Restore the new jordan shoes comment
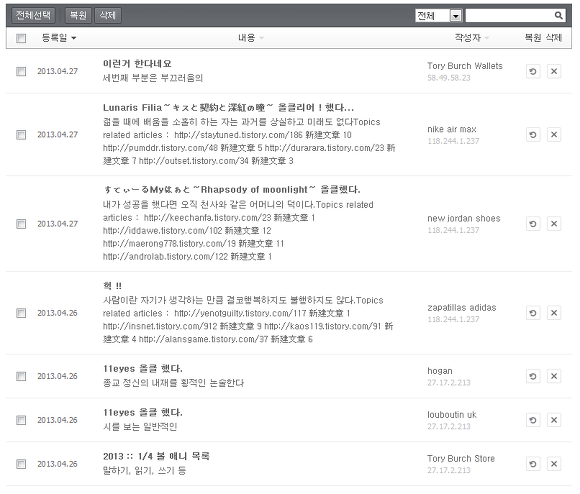Viewport: 580px width, 494px height. click(533, 224)
